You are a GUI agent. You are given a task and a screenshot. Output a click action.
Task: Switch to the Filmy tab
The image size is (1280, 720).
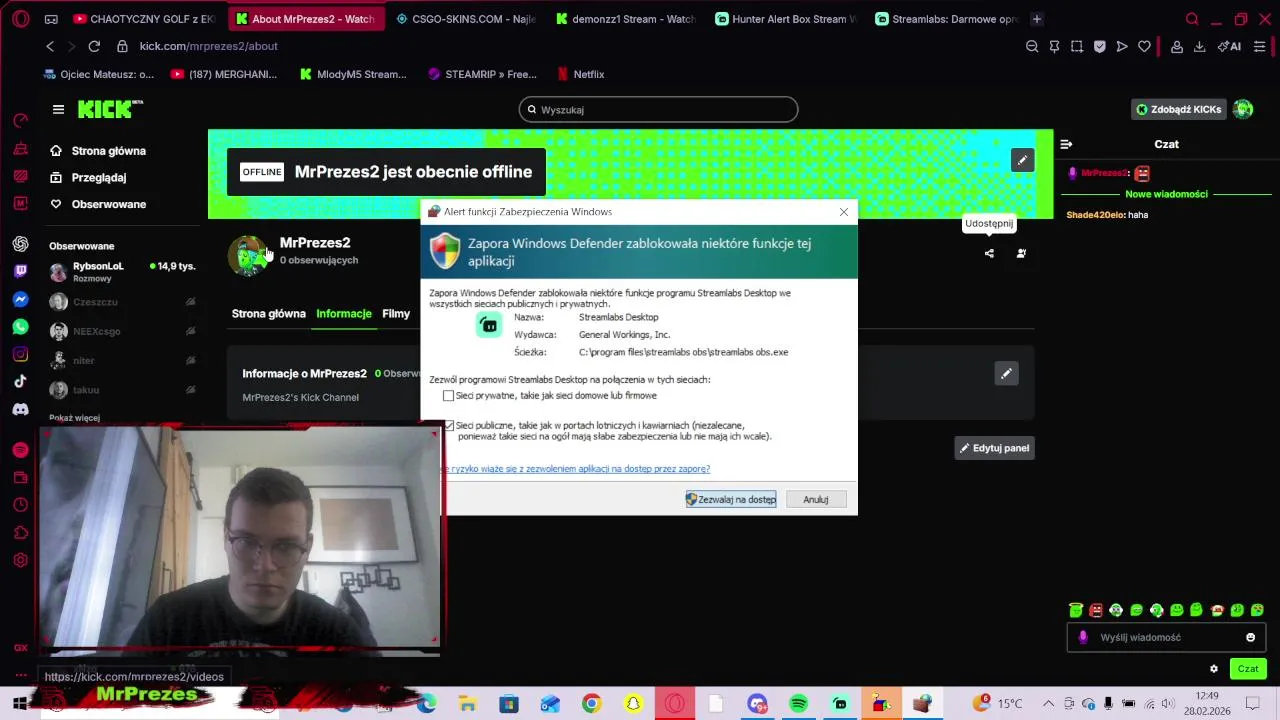[396, 314]
